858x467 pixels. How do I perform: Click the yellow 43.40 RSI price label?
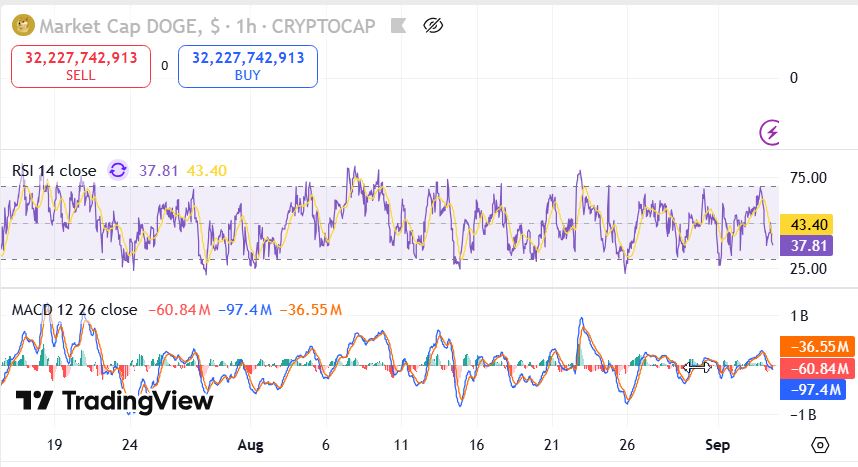[806, 225]
